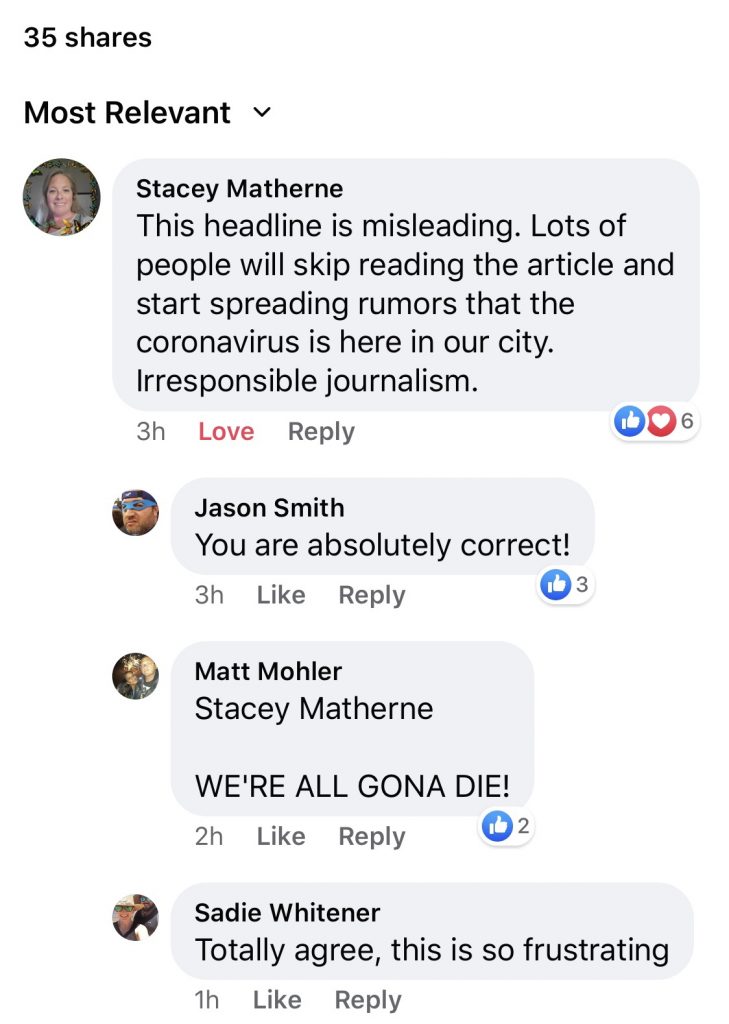
Task: View the 35 shares list
Action: (88, 37)
